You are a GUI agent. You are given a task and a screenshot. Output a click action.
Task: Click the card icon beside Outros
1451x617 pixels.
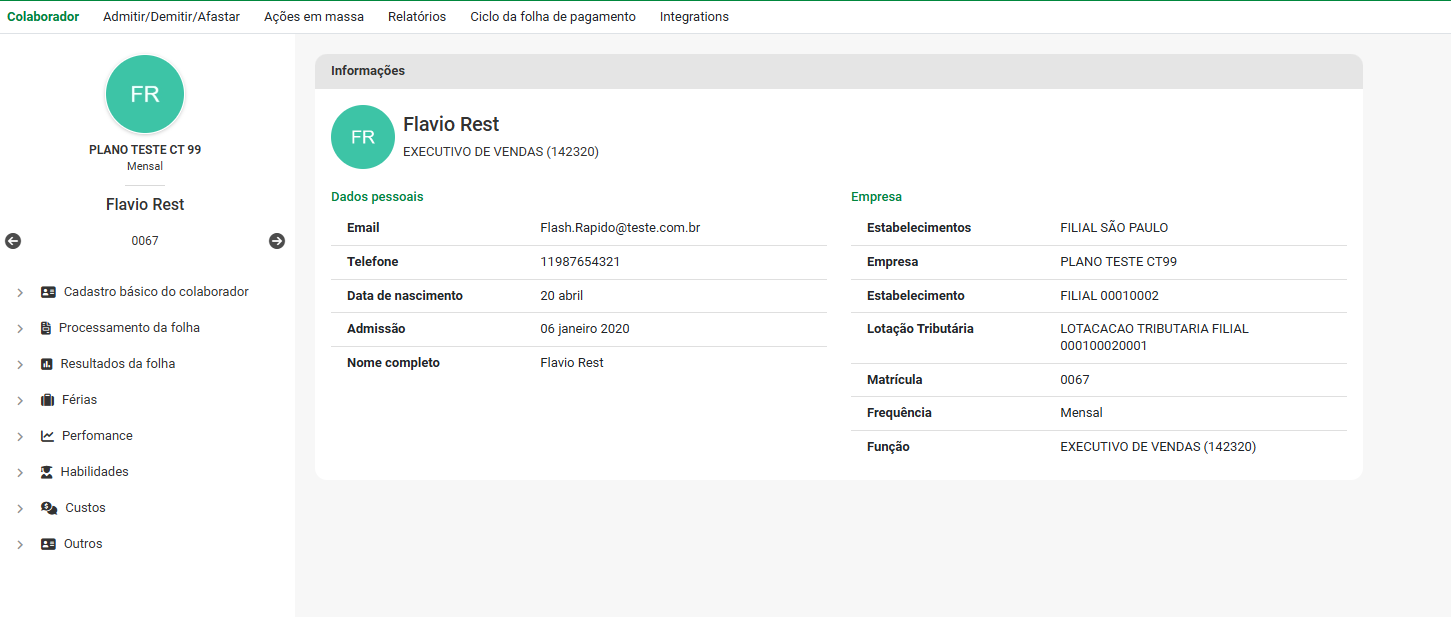click(48, 544)
